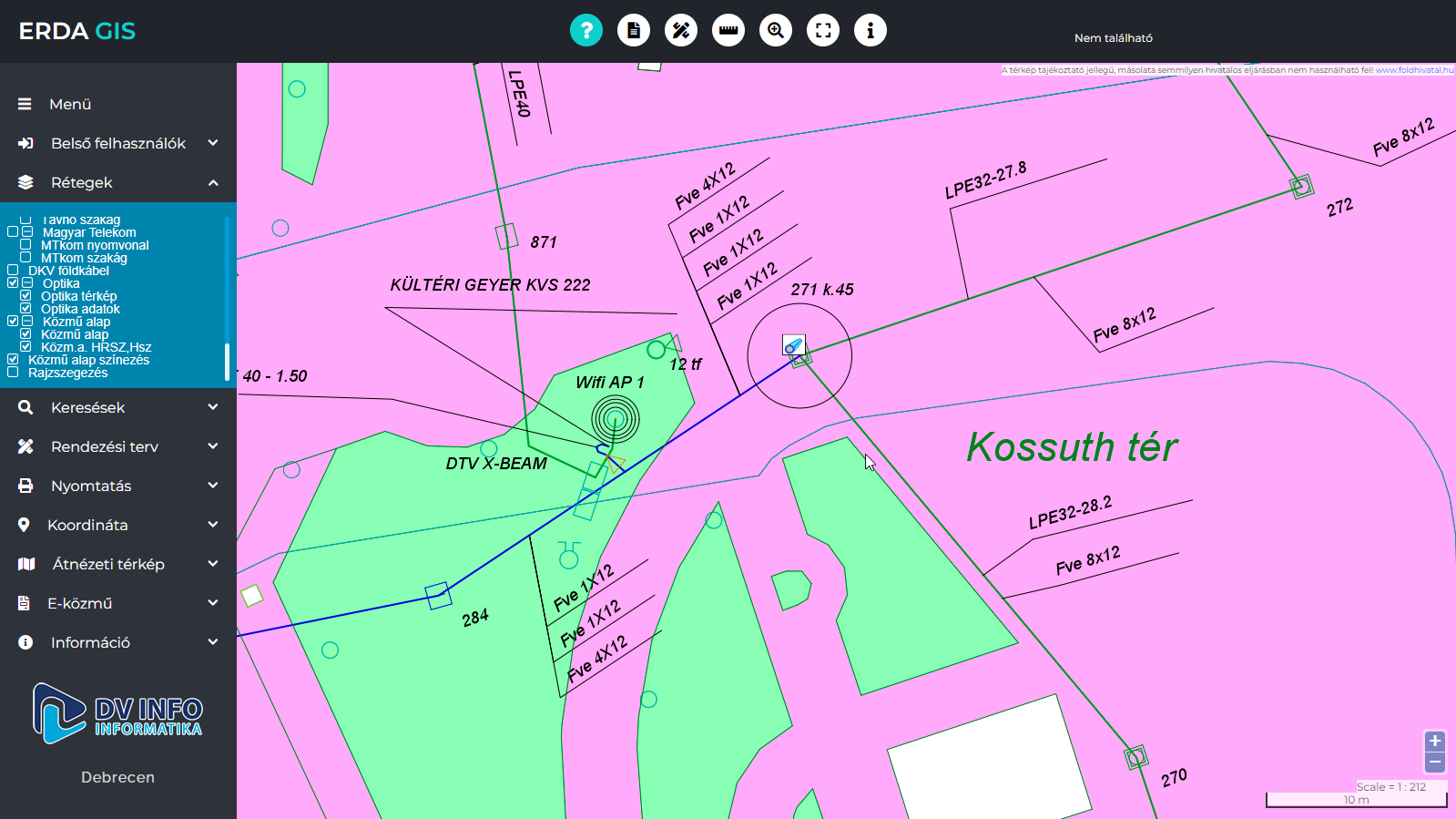
Task: Collapse the Közmű alap group tree node
Action: 27,322
